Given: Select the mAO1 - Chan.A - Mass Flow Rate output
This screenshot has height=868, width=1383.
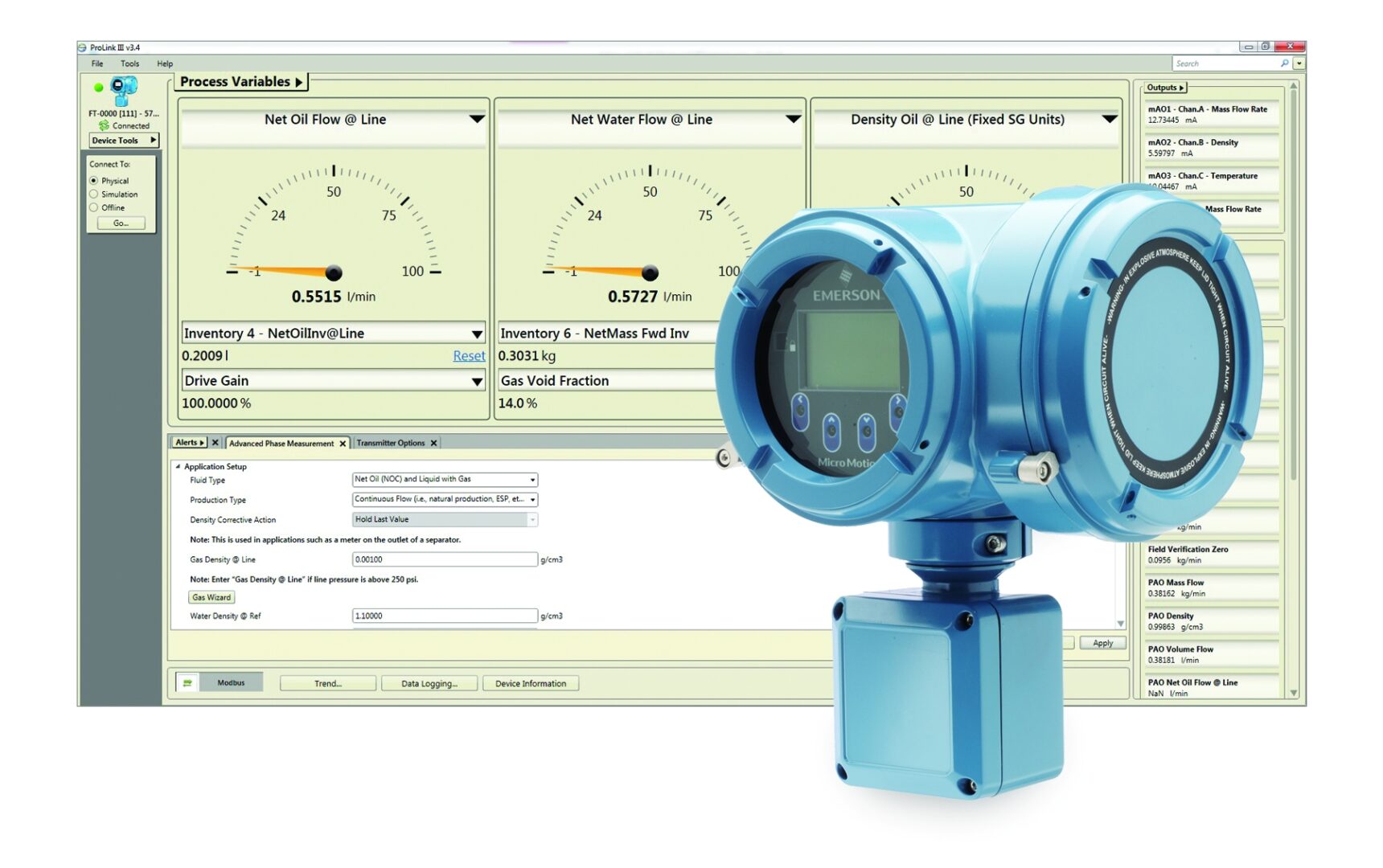Looking at the screenshot, I should 1211,114.
